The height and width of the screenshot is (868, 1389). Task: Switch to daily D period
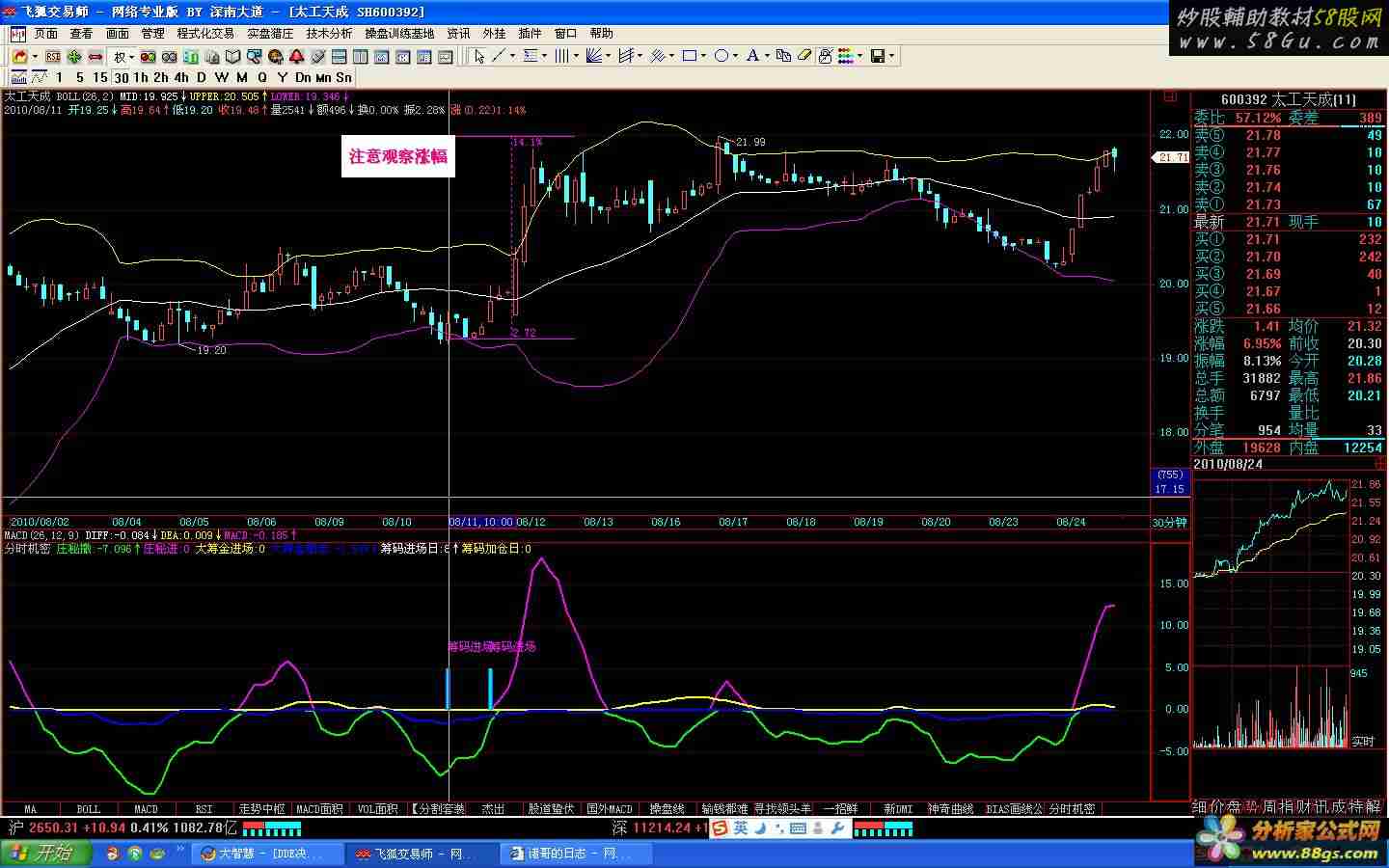pyautogui.click(x=201, y=77)
